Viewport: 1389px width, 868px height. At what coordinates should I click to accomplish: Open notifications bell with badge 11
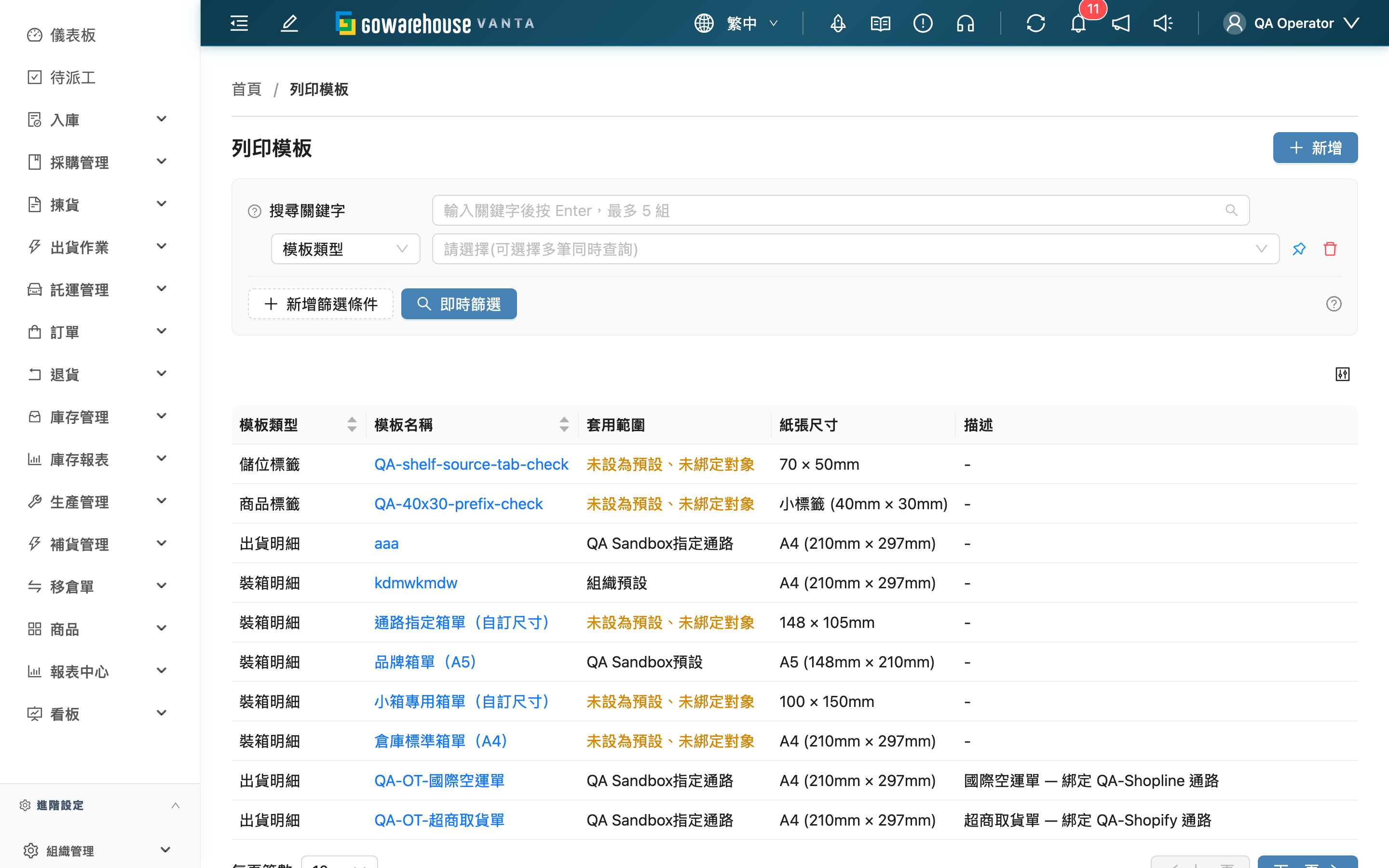[x=1078, y=24]
